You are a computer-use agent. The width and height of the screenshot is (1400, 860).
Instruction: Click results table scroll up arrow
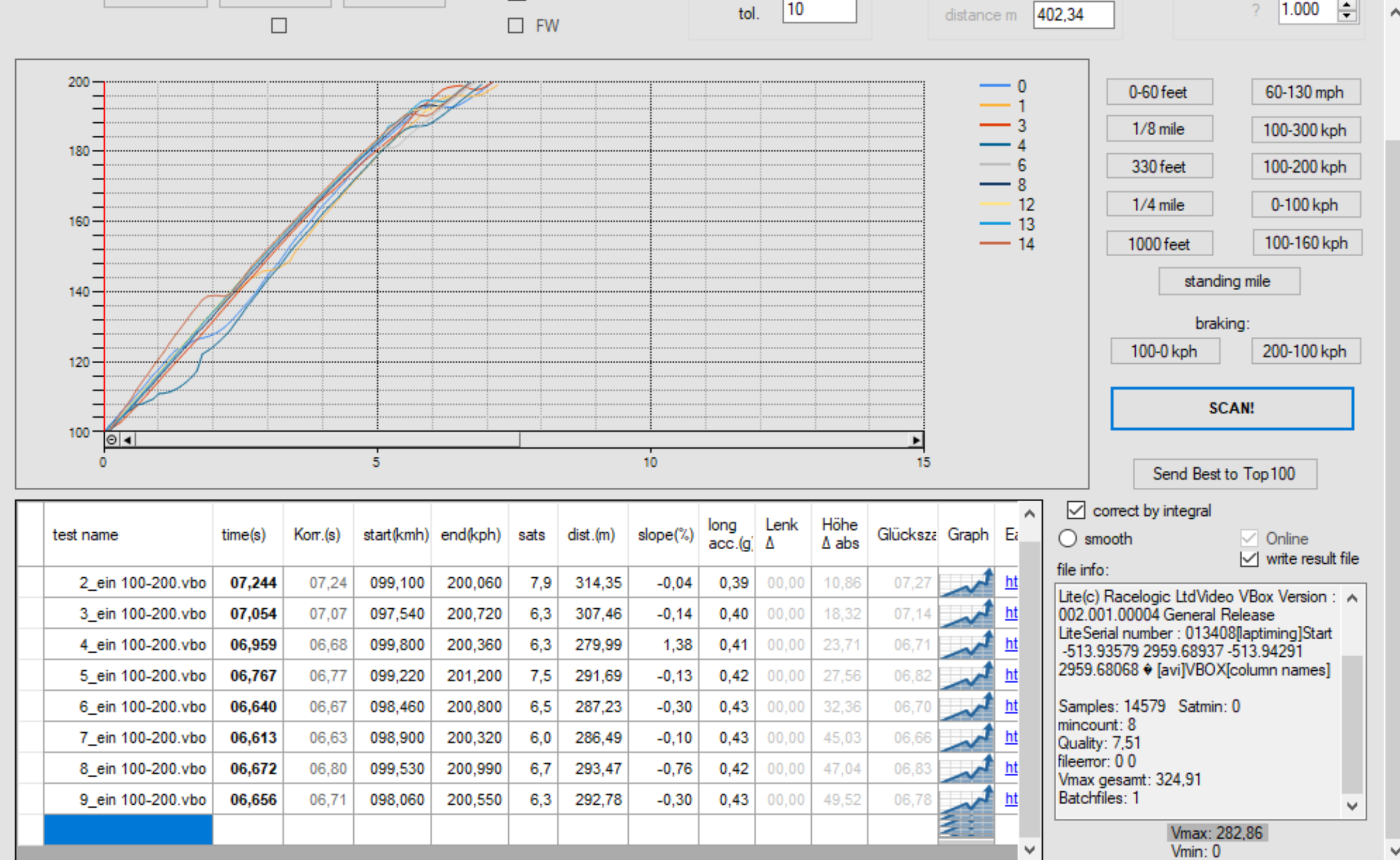tap(1029, 514)
